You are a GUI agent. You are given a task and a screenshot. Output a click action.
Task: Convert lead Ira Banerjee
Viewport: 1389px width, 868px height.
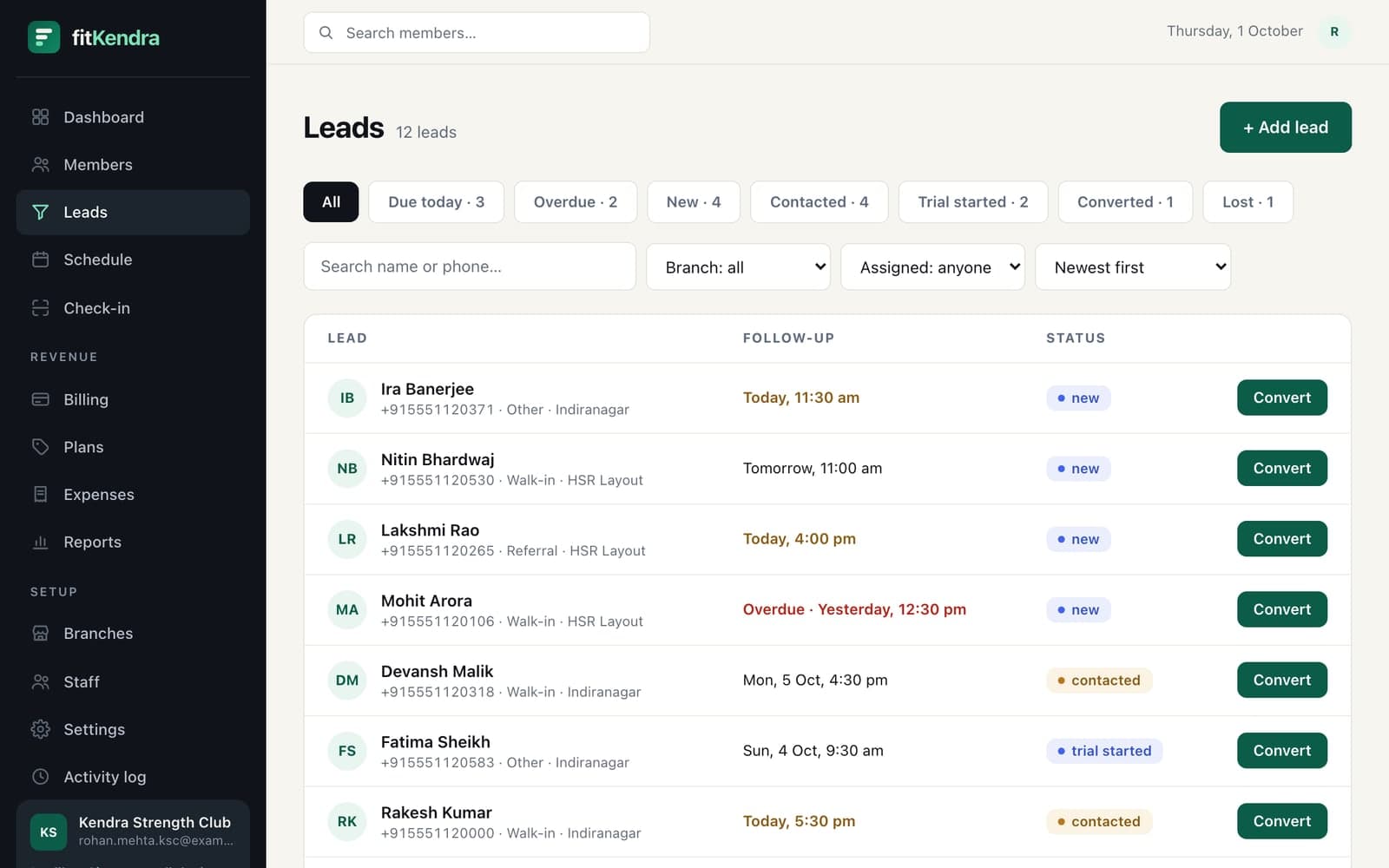(x=1282, y=398)
